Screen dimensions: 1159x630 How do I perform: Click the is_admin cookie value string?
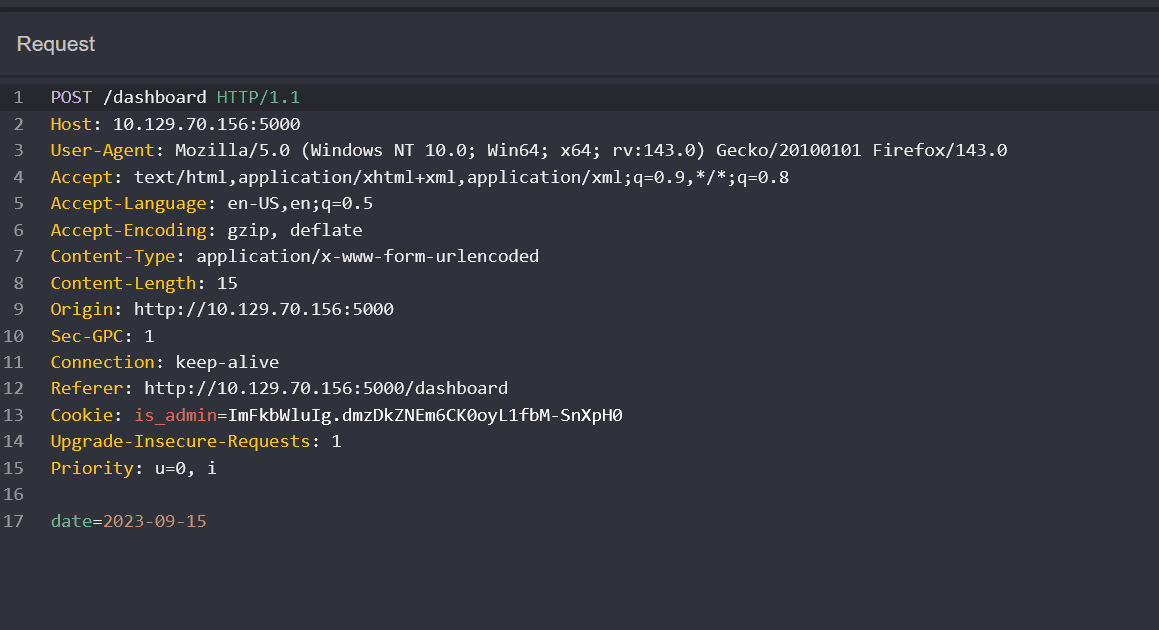pyautogui.click(x=425, y=415)
